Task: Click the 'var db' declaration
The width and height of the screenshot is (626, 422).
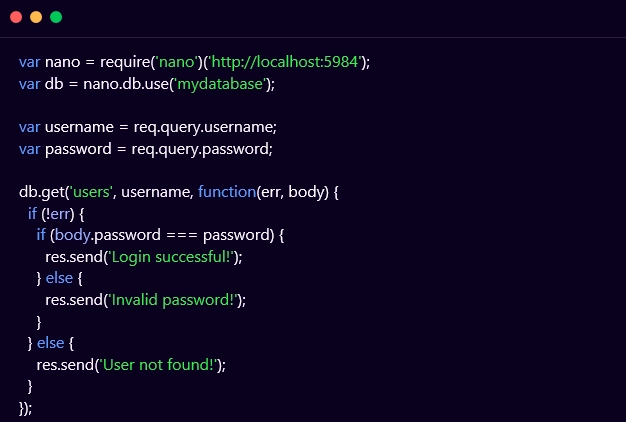Action: pos(41,84)
